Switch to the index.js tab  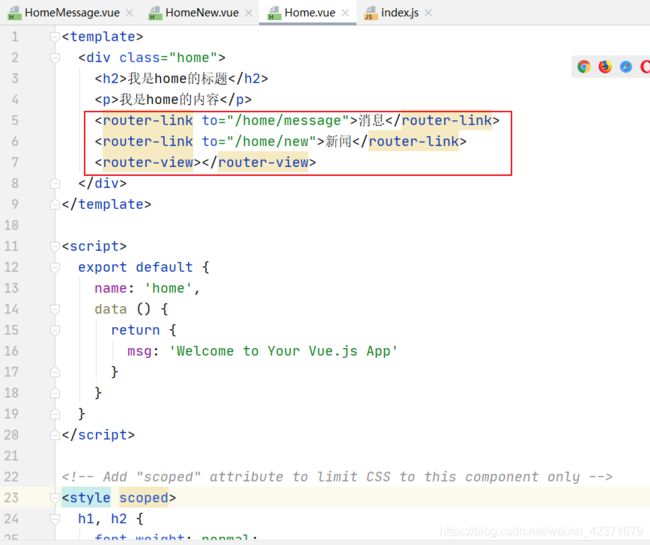point(399,13)
